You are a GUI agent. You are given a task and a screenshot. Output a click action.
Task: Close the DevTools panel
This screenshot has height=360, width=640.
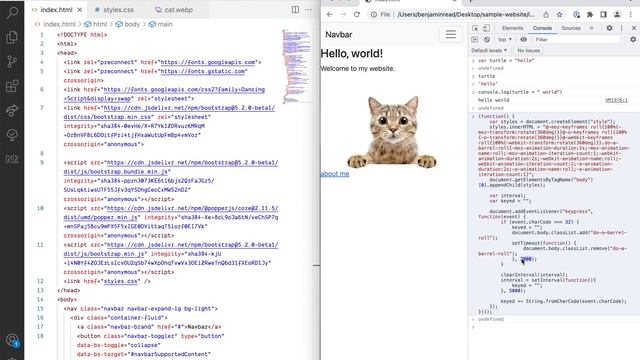point(634,28)
